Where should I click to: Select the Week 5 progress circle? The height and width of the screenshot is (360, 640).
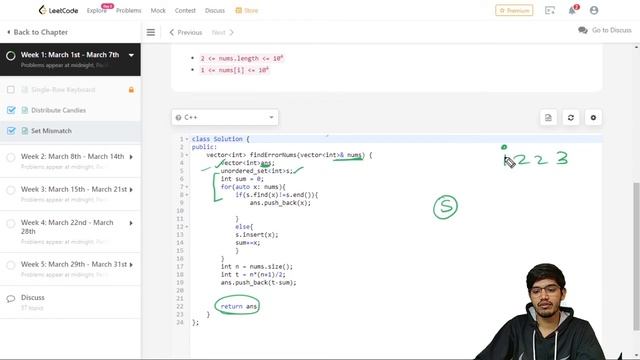pyautogui.click(x=11, y=265)
